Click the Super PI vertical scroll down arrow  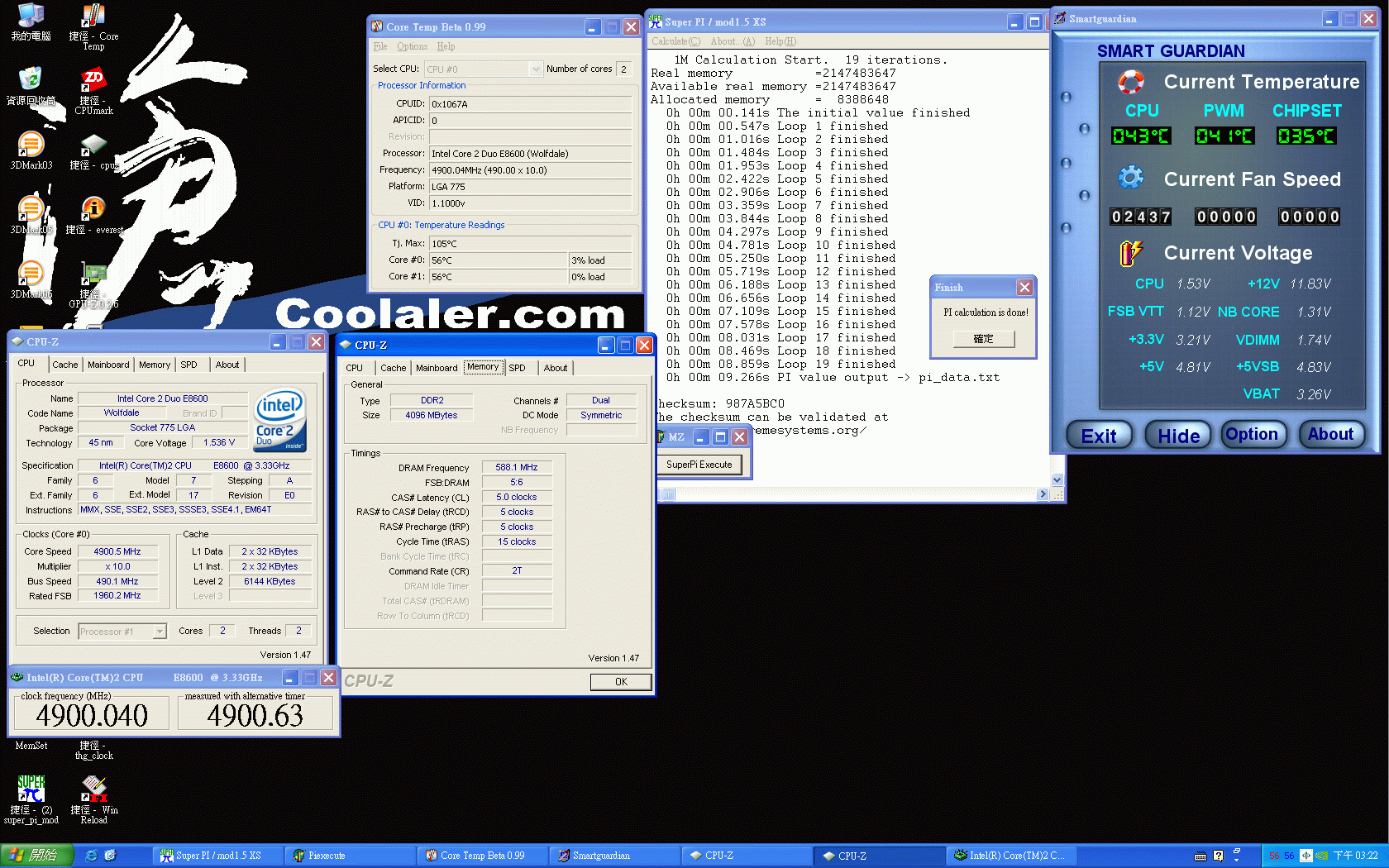coord(1057,480)
